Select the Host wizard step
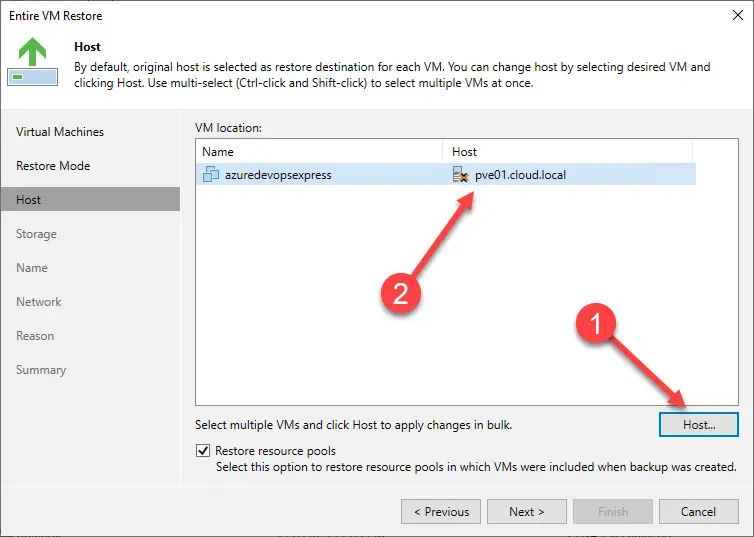Viewport: 754px width, 537px height. 29,200
